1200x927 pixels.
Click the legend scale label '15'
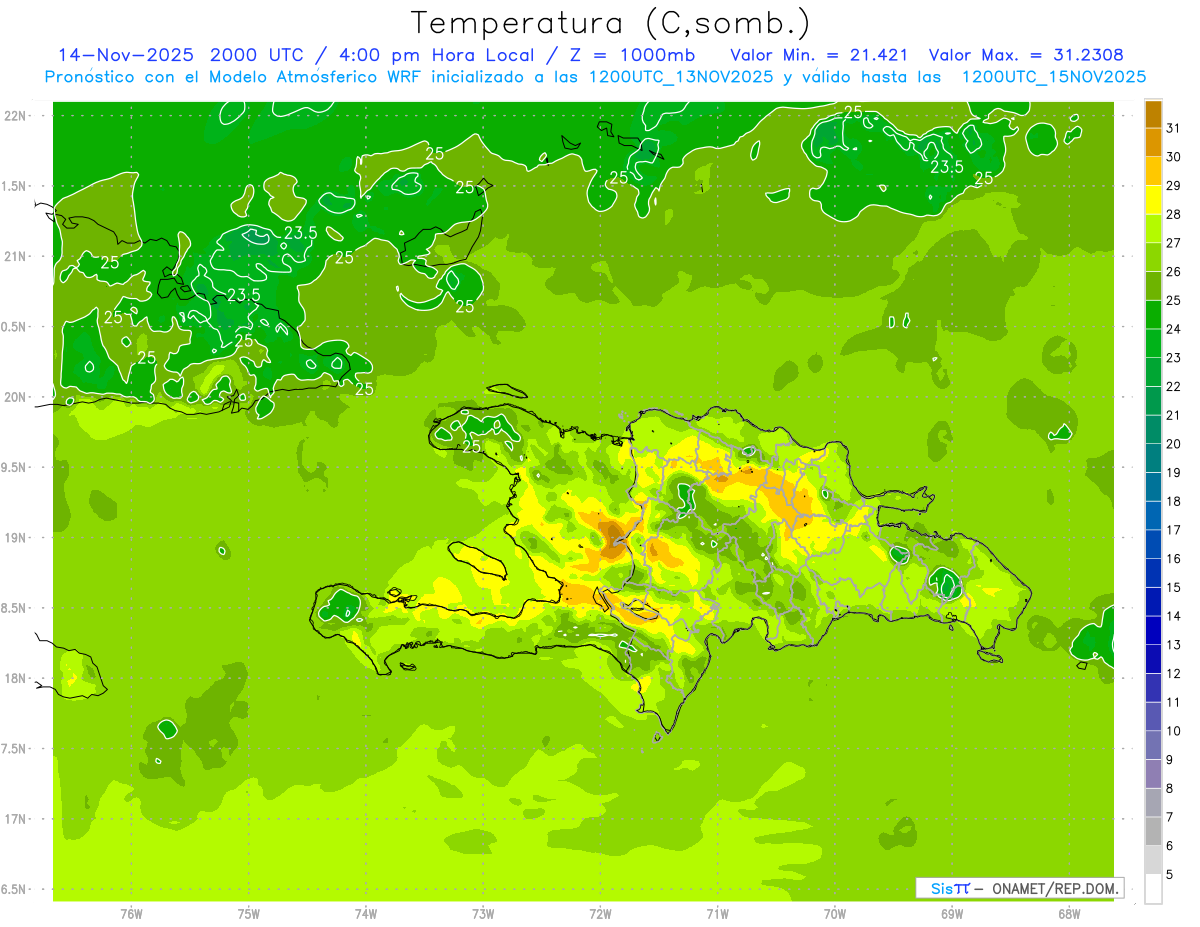click(1174, 588)
